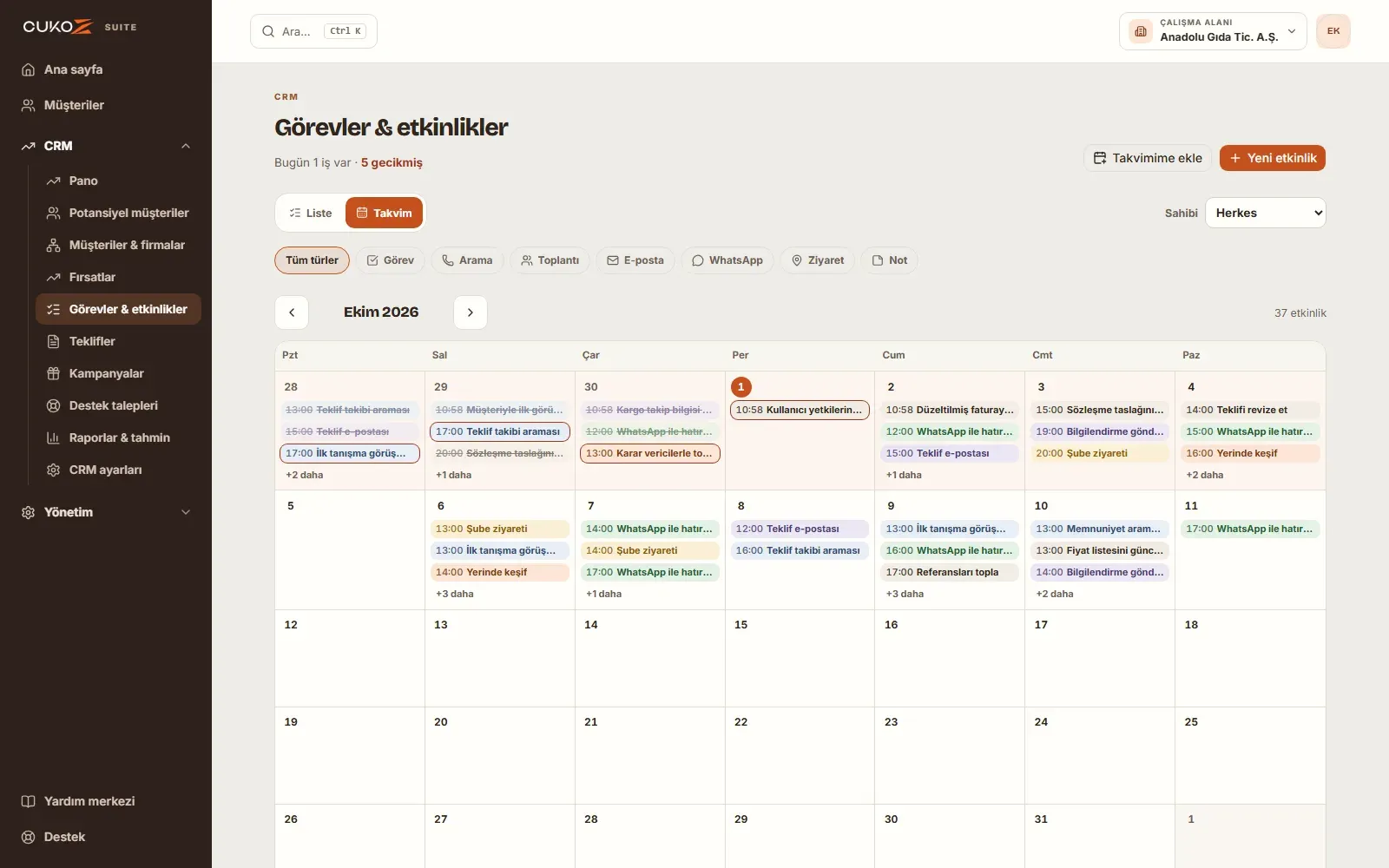
Task: Go to the previous month
Action: [292, 312]
